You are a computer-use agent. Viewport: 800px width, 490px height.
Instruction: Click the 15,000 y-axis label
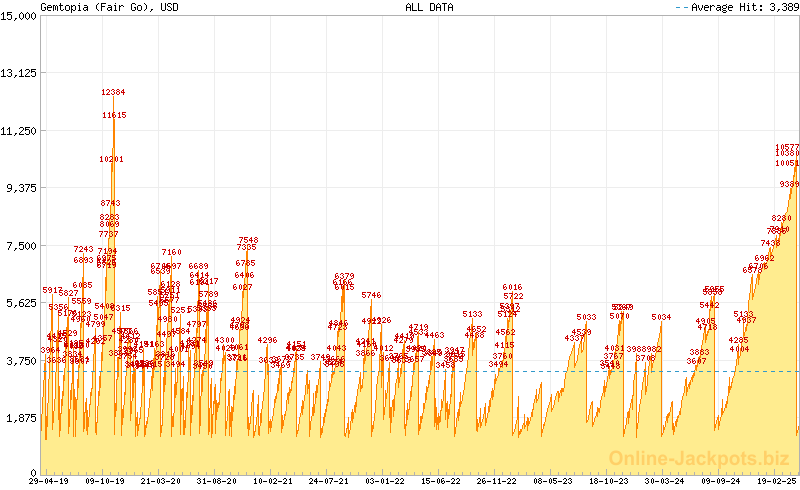[19, 16]
